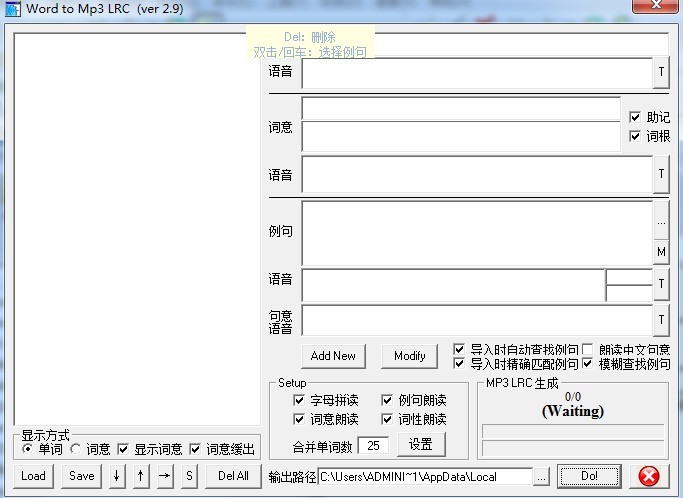Image resolution: width=683 pixels, height=498 pixels.
Task: Toggle the 助记 checkbox
Action: [635, 117]
